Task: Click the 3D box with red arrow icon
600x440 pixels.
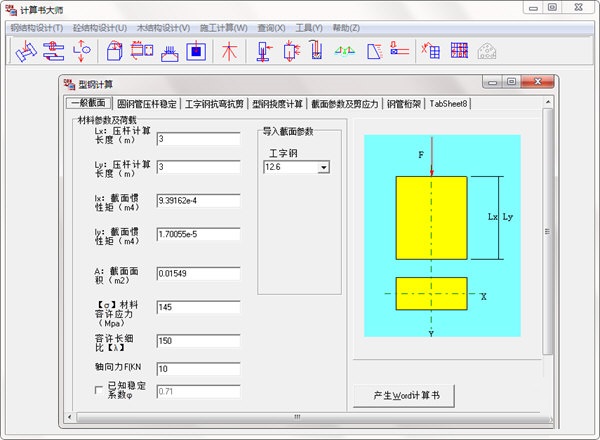Action: 114,50
